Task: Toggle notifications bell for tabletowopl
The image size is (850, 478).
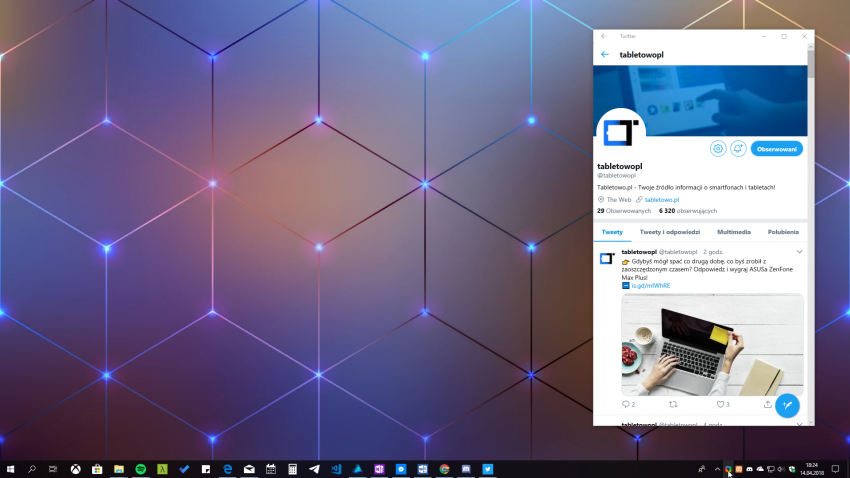Action: point(738,148)
